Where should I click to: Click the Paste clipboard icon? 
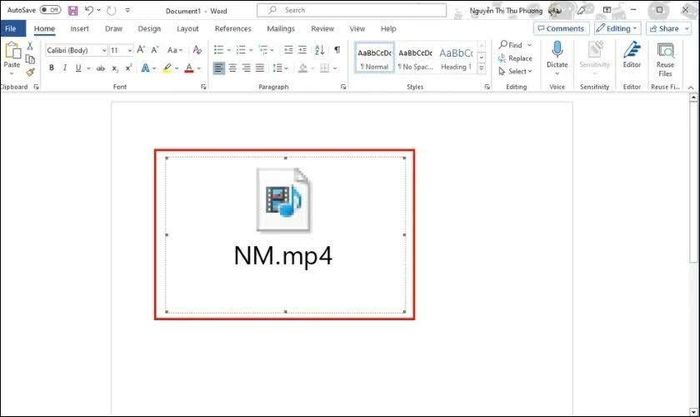[x=12, y=51]
